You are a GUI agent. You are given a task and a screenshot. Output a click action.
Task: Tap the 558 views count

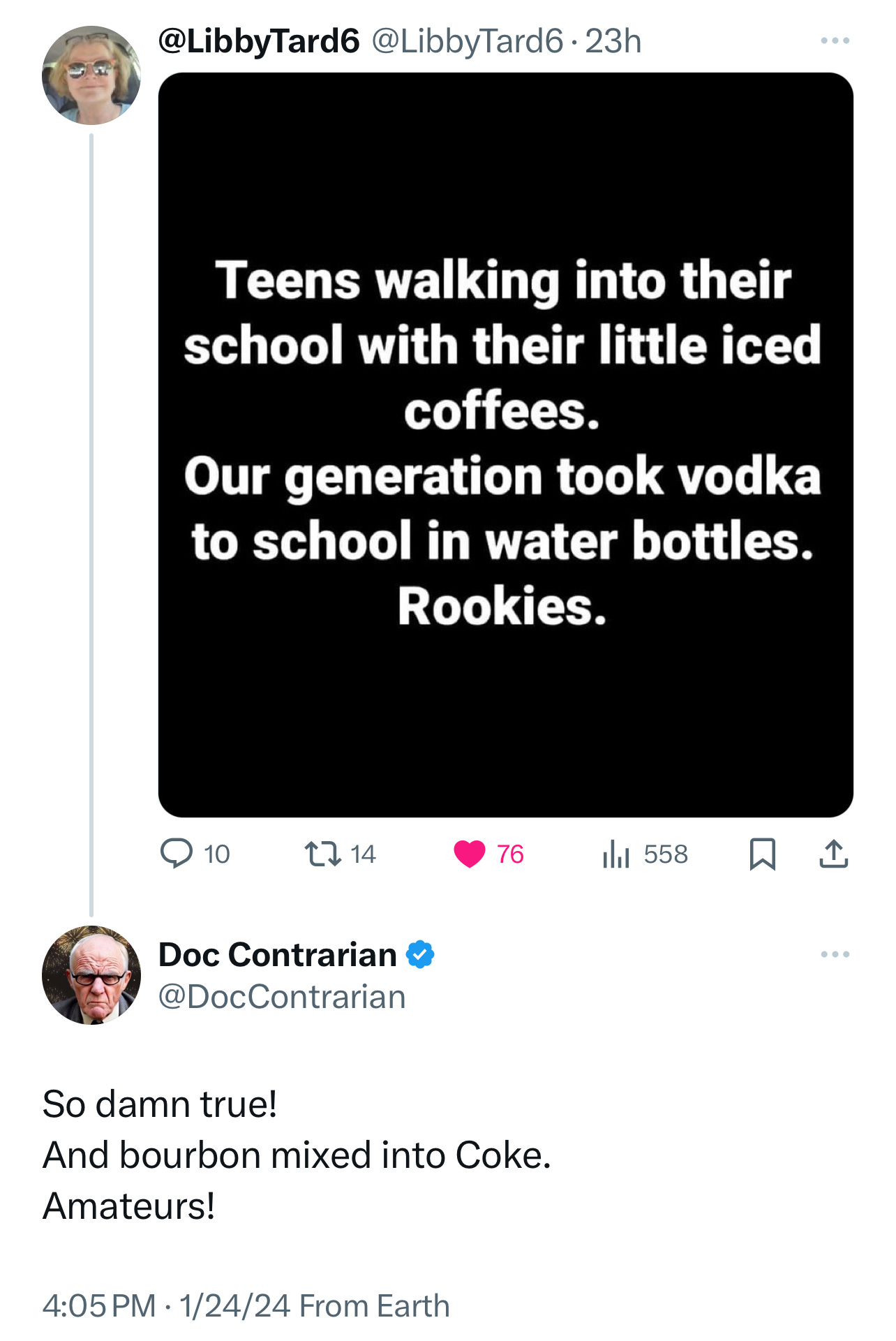[666, 854]
